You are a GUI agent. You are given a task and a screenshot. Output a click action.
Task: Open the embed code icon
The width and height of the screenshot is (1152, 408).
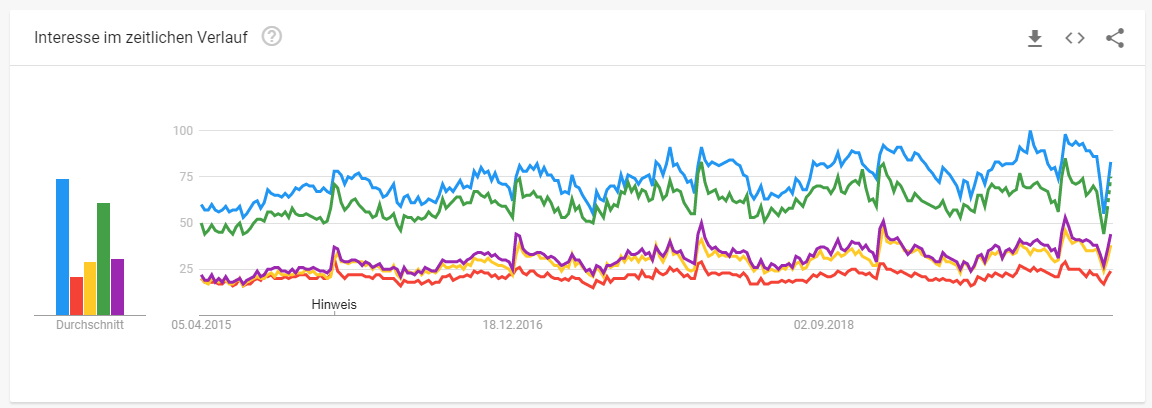[x=1075, y=38]
